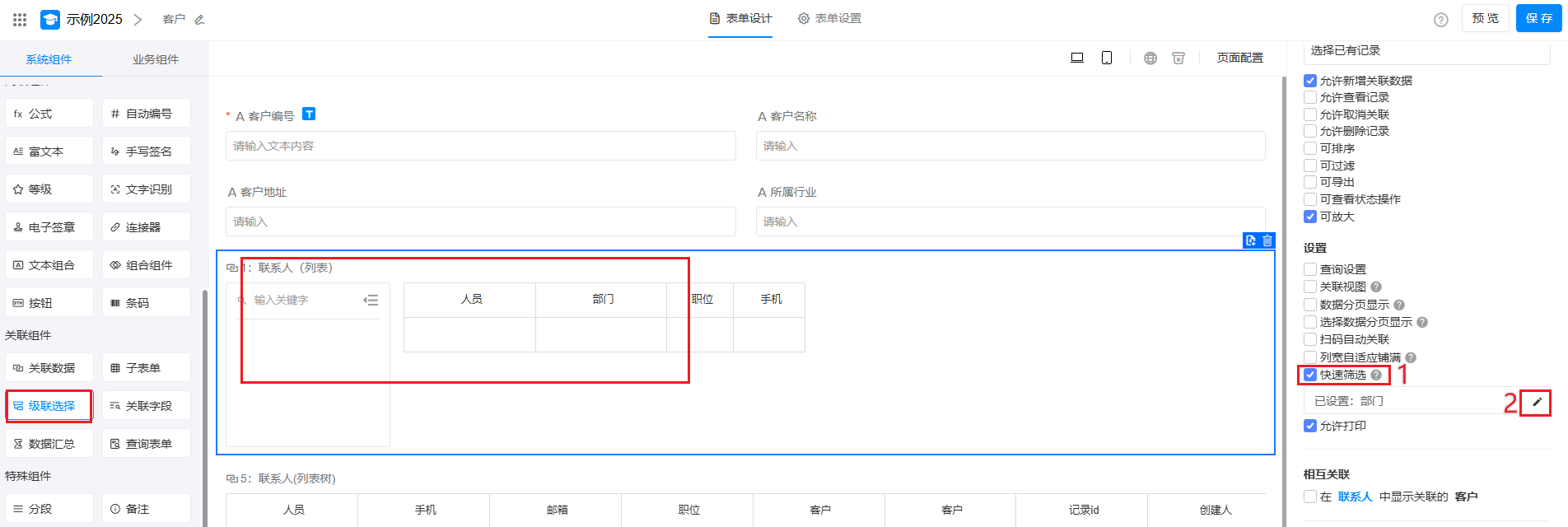This screenshot has width=1568, height=527.
Task: Expand the 示例2025 breadcrumb arrow
Action: click(138, 19)
